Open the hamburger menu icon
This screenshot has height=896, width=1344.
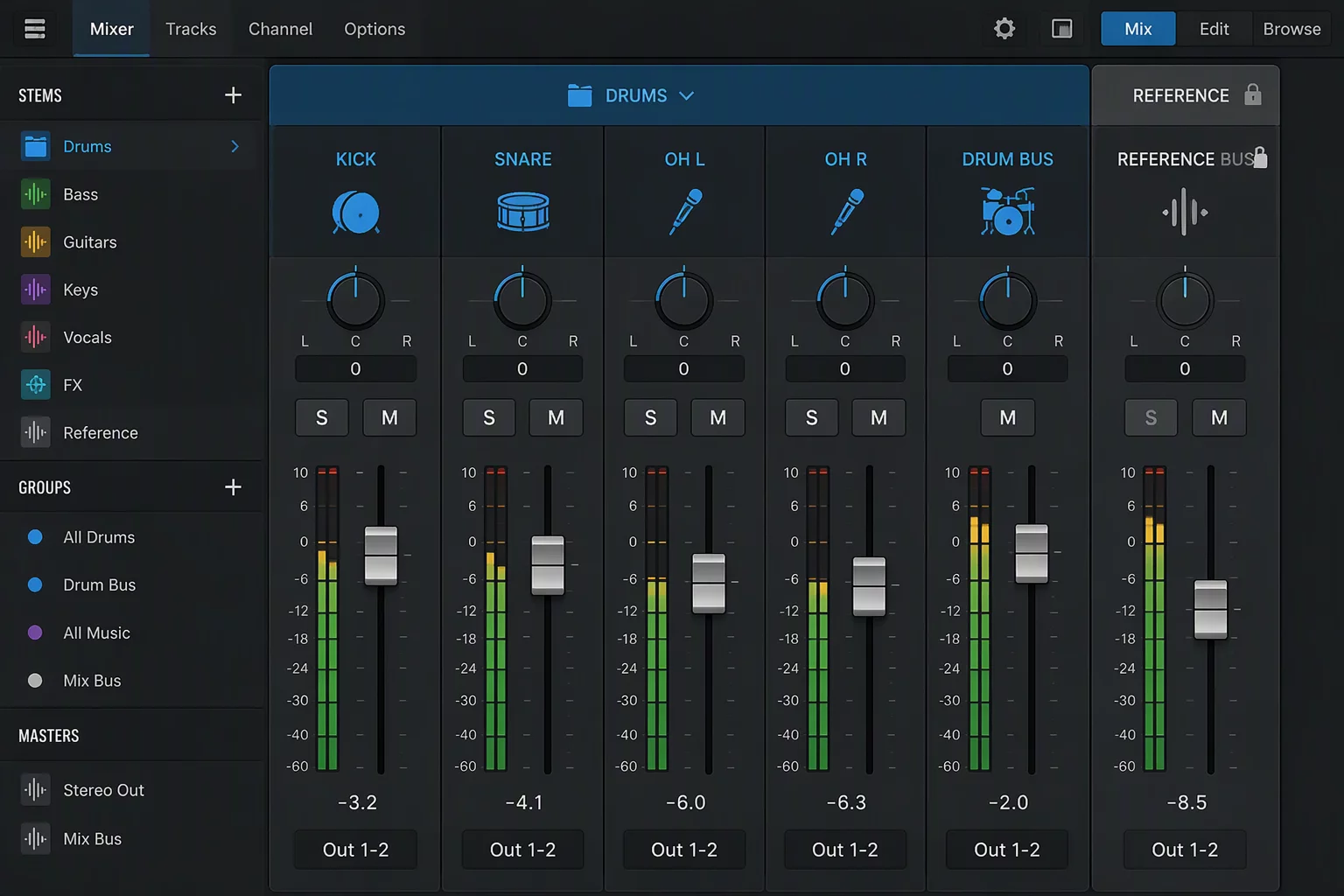click(35, 29)
